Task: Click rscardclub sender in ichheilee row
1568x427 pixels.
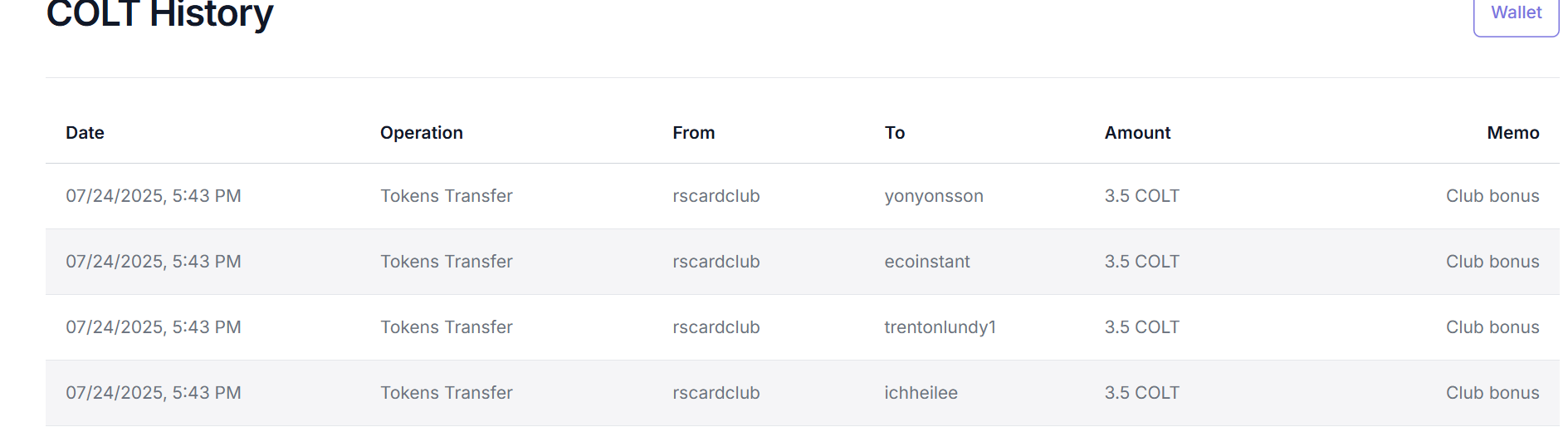Action: 716,393
